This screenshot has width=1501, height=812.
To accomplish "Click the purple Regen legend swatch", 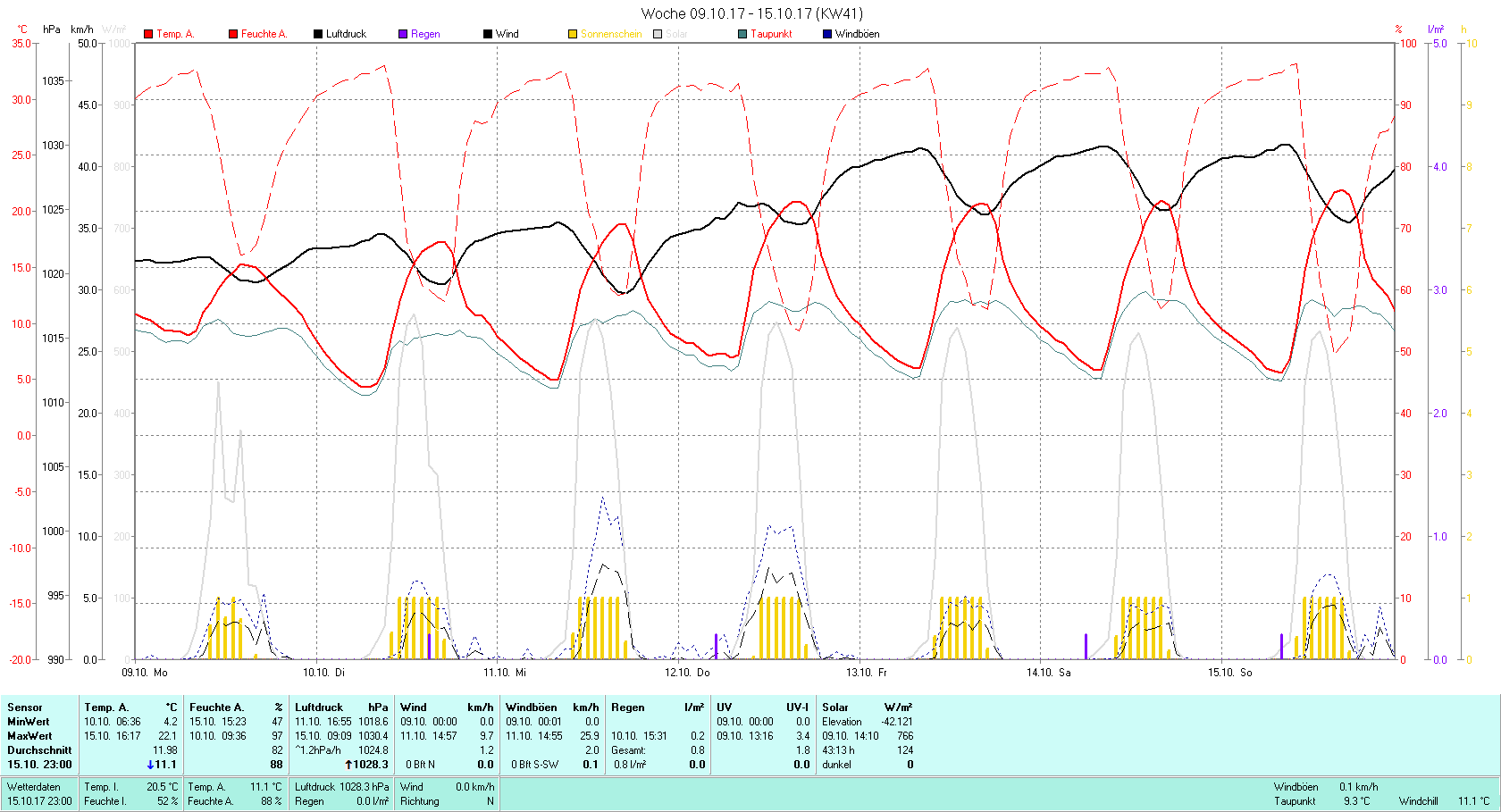I will coord(403,34).
